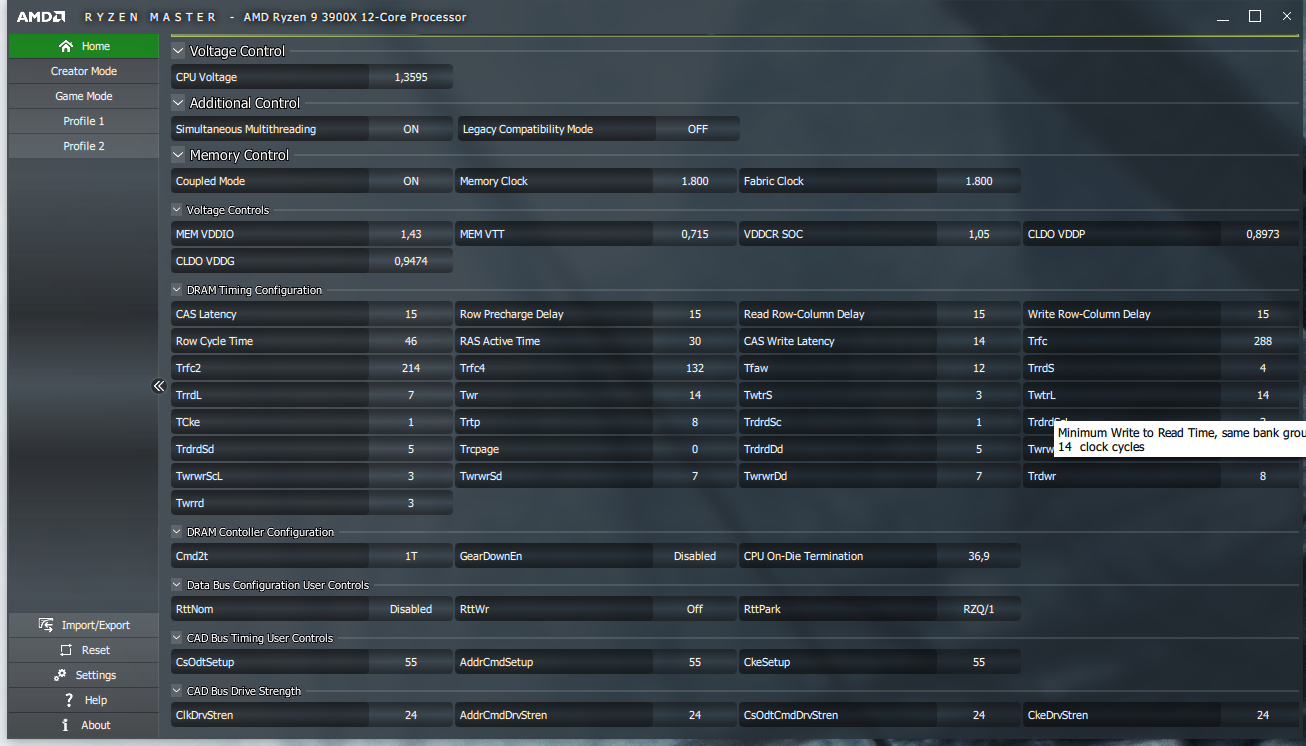Collapse sidebar with double-arrow icon
This screenshot has width=1306, height=746.
coord(158,386)
